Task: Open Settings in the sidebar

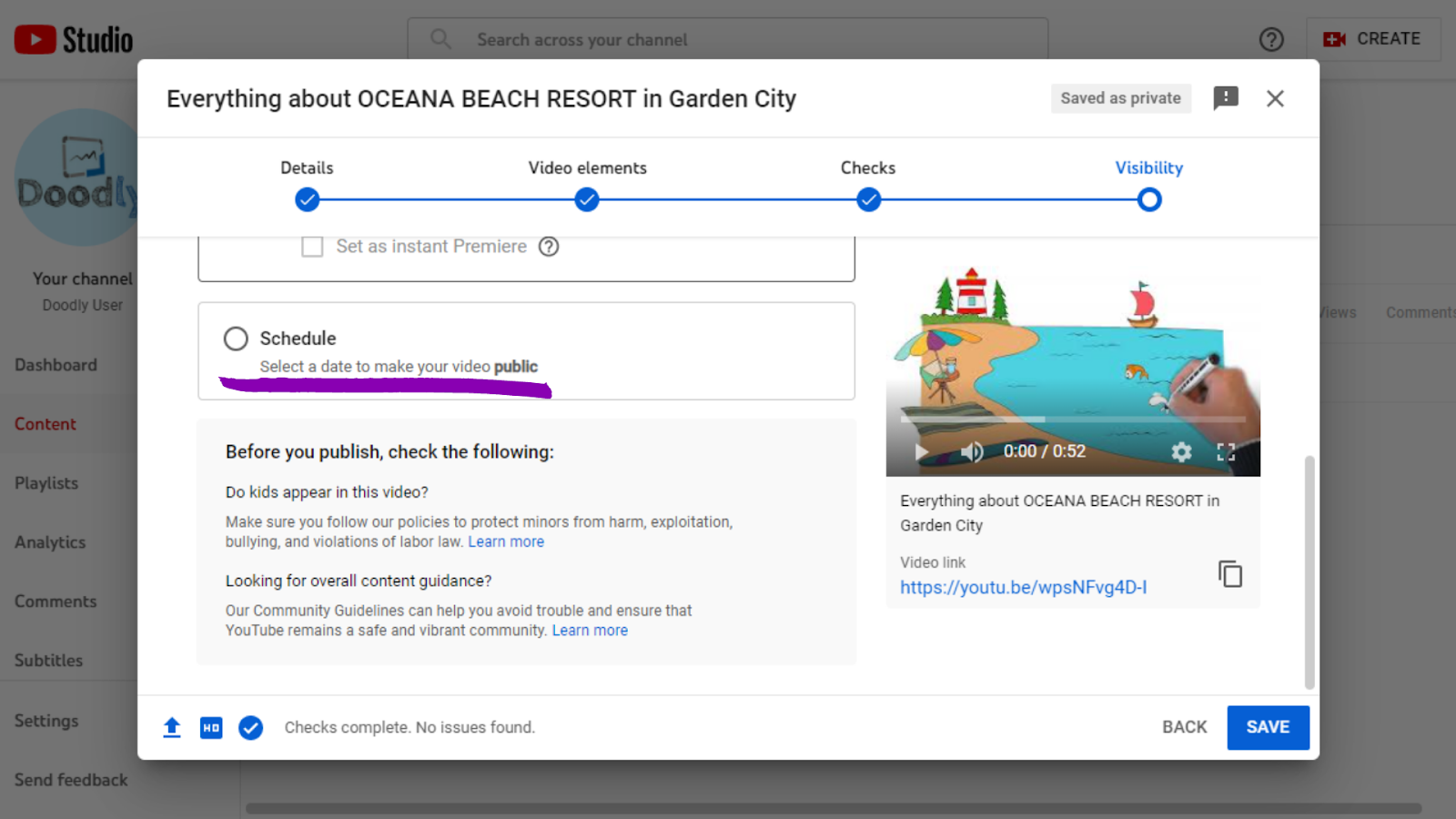Action: [46, 721]
